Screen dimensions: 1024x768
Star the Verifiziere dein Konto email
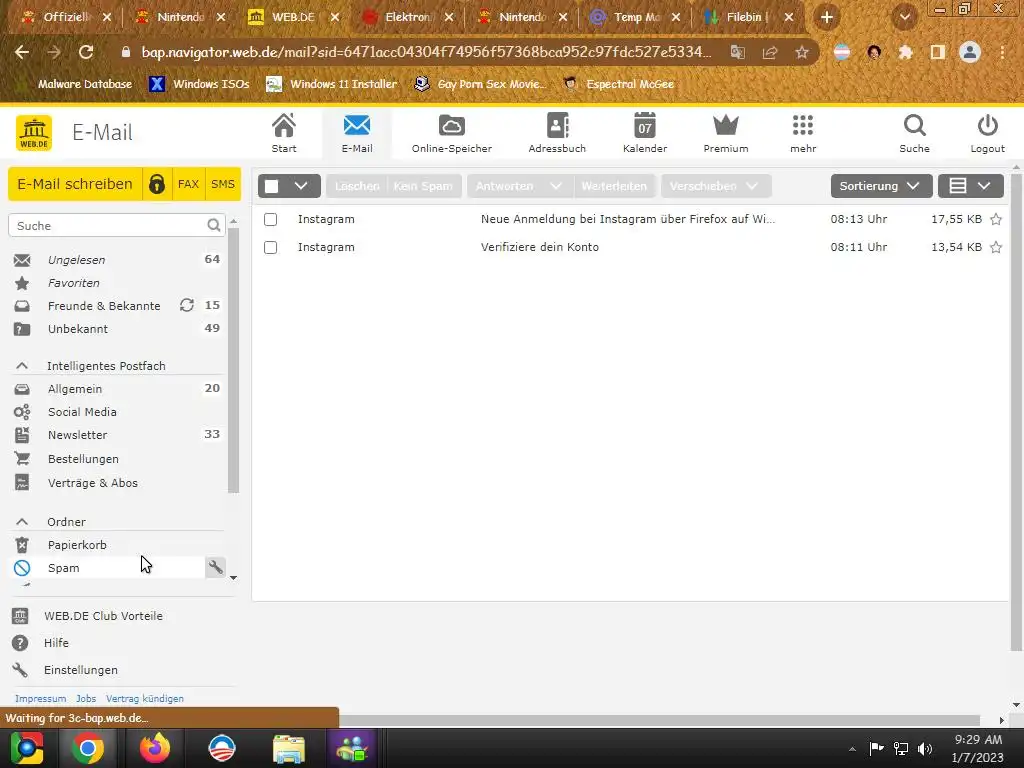click(x=995, y=247)
